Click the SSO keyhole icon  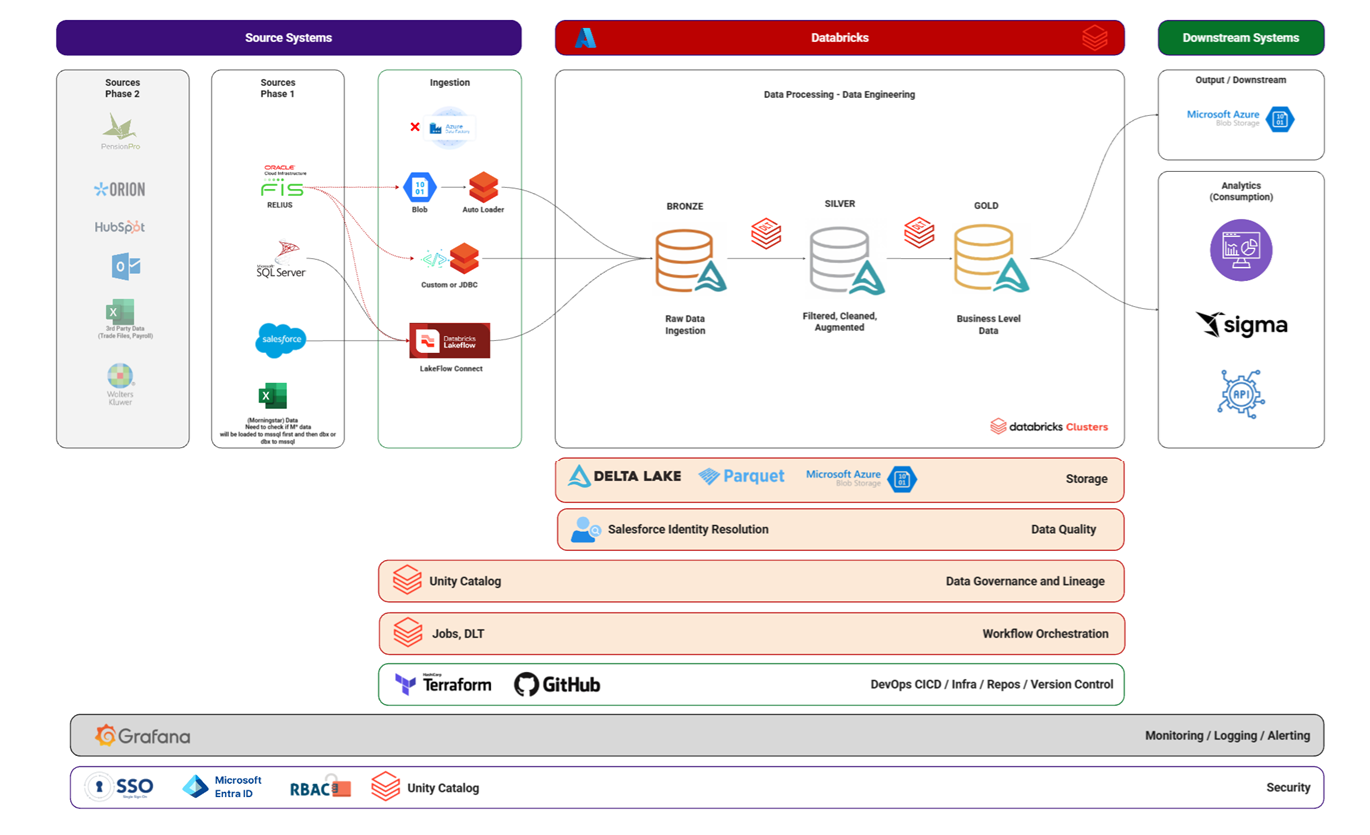click(98, 788)
